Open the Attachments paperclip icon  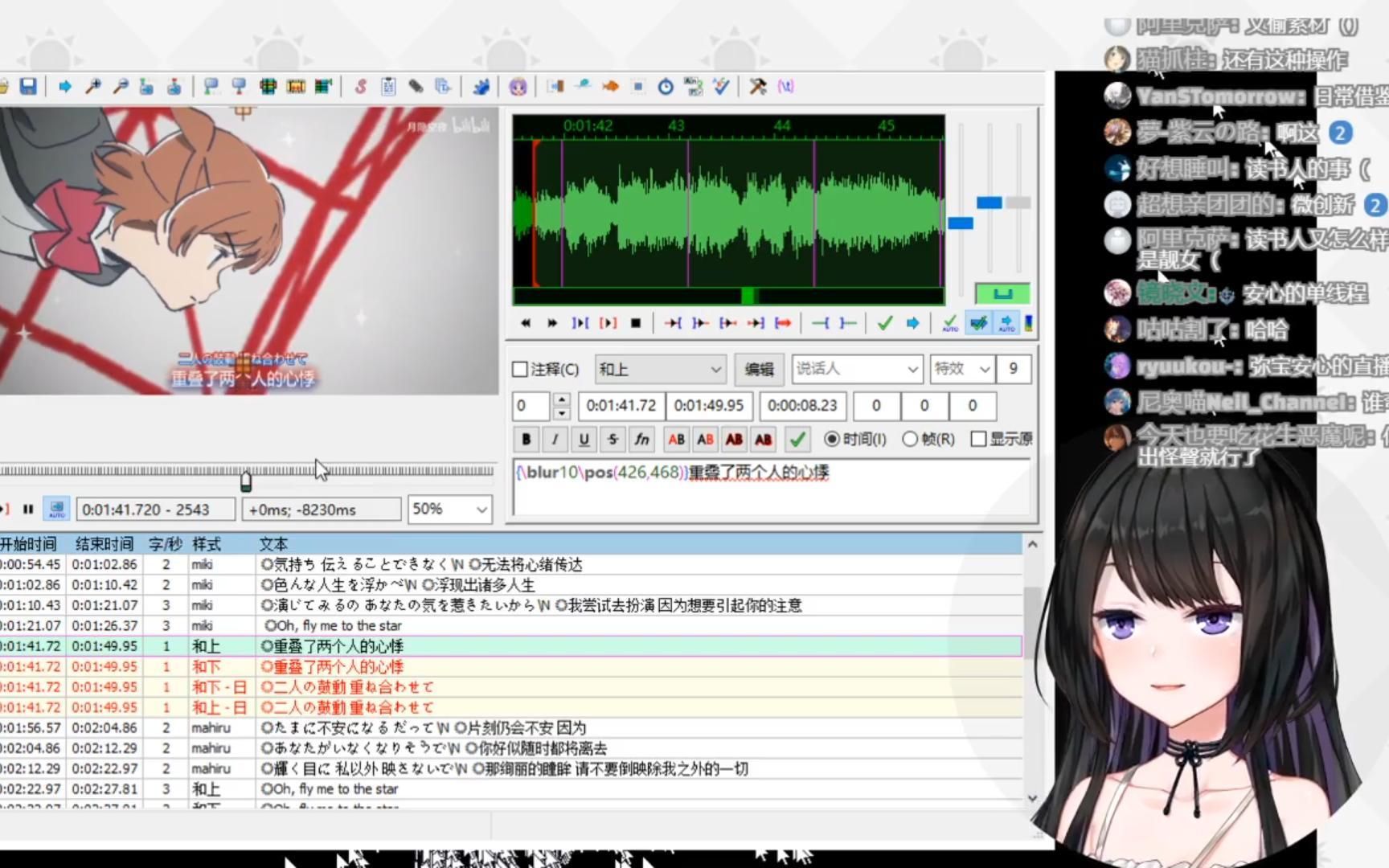point(416,86)
